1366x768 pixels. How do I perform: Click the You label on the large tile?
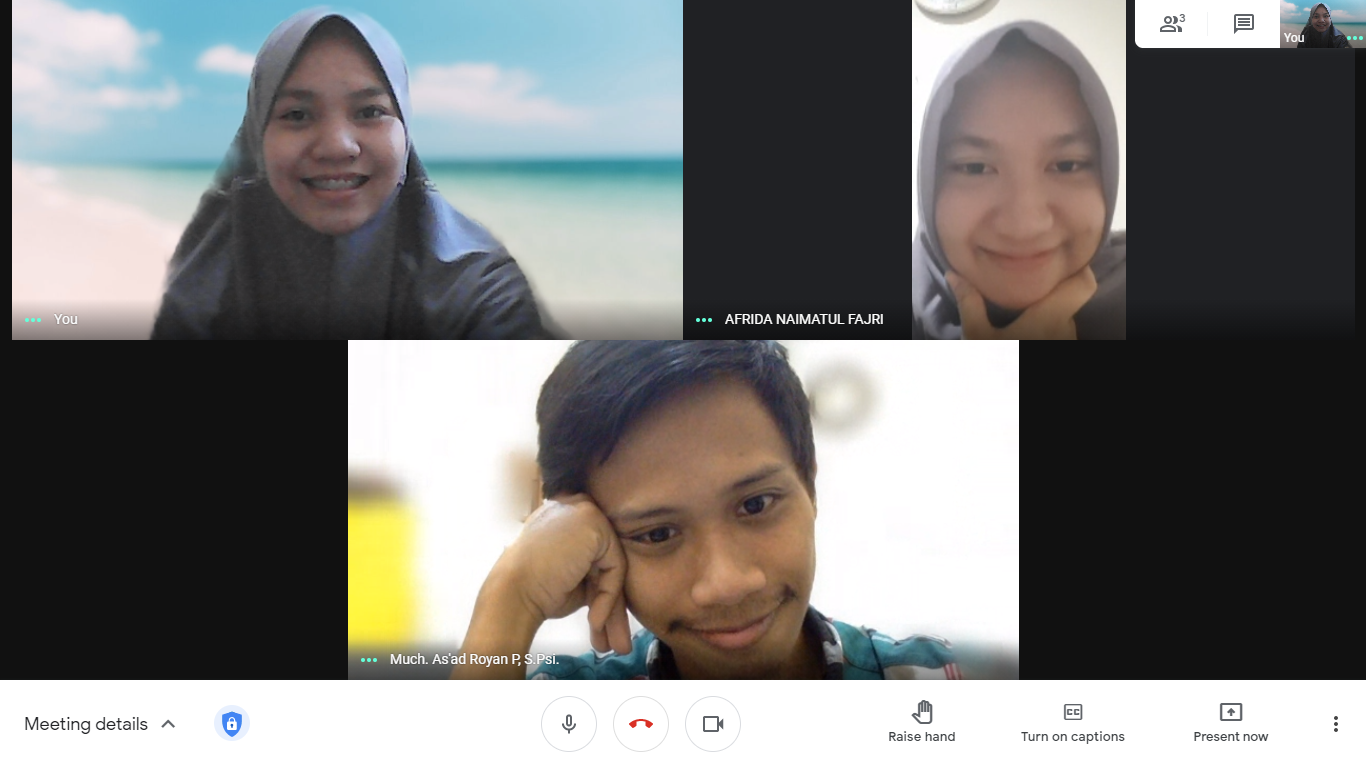(66, 320)
